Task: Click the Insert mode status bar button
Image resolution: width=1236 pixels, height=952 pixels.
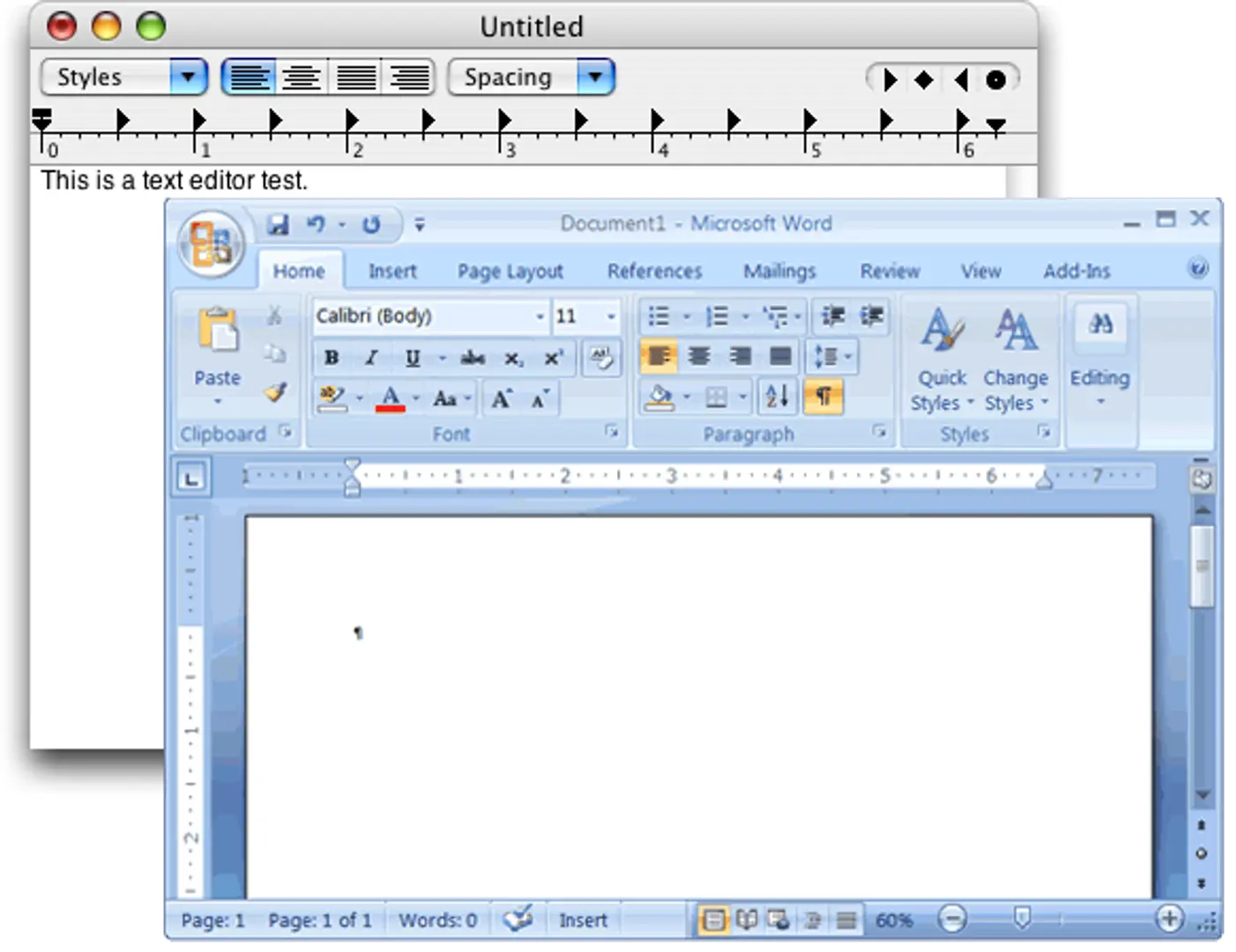Action: click(x=583, y=920)
